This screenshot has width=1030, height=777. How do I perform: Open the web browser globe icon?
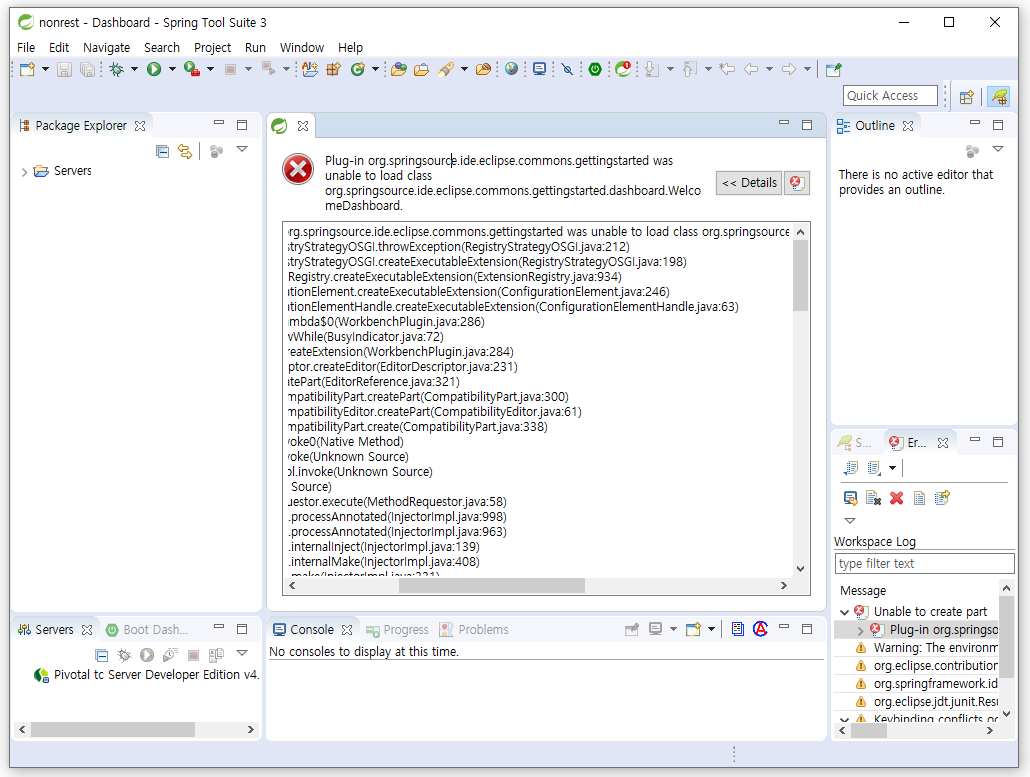[x=512, y=69]
